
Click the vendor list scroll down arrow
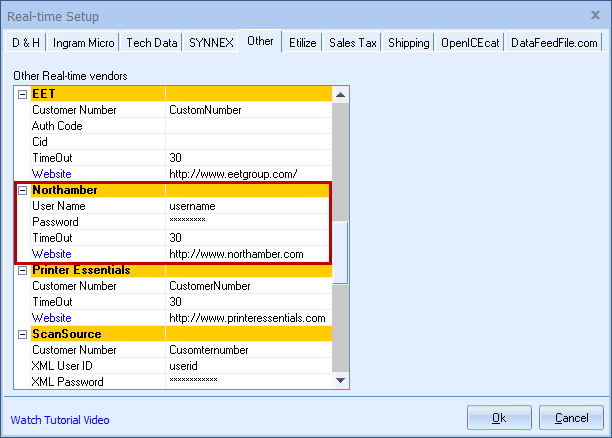(x=340, y=380)
